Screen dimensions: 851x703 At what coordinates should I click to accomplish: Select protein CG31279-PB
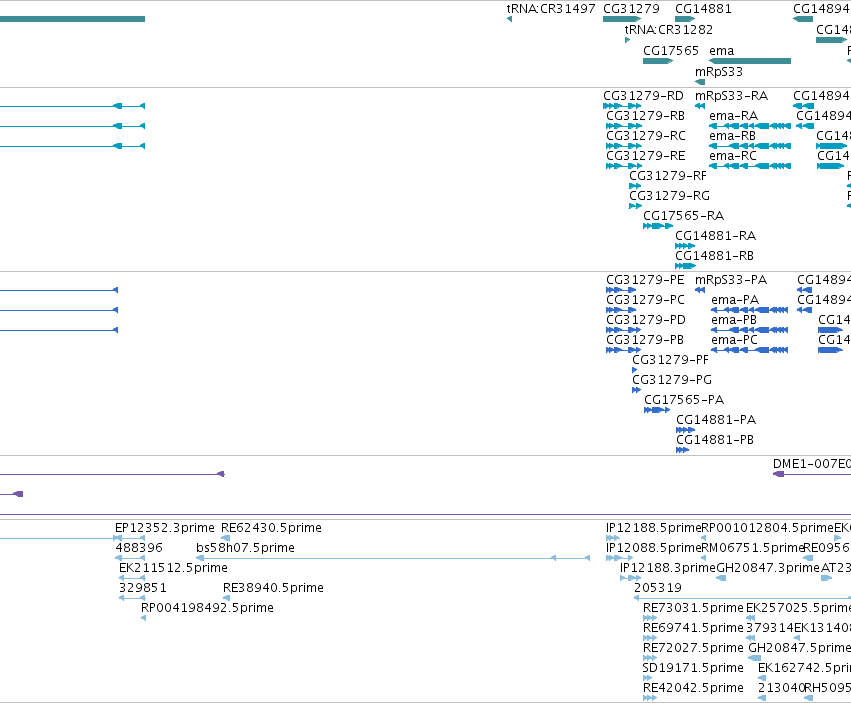tap(645, 340)
